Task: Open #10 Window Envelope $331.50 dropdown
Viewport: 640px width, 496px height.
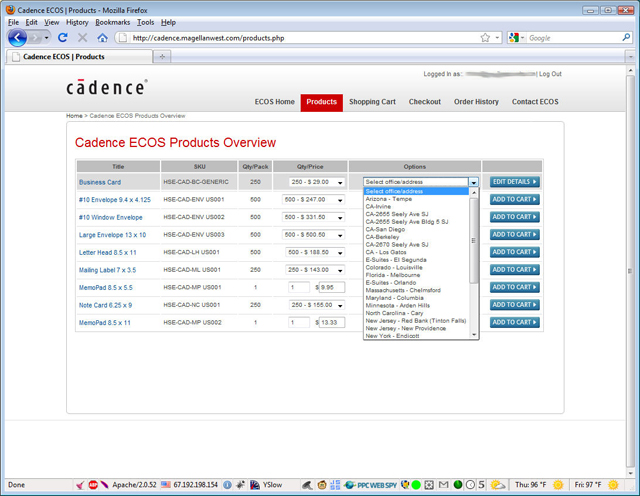Action: pos(313,217)
